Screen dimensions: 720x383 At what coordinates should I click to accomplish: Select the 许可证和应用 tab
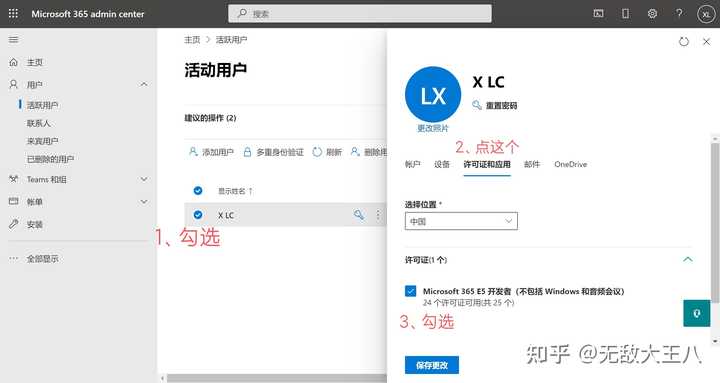coord(487,164)
